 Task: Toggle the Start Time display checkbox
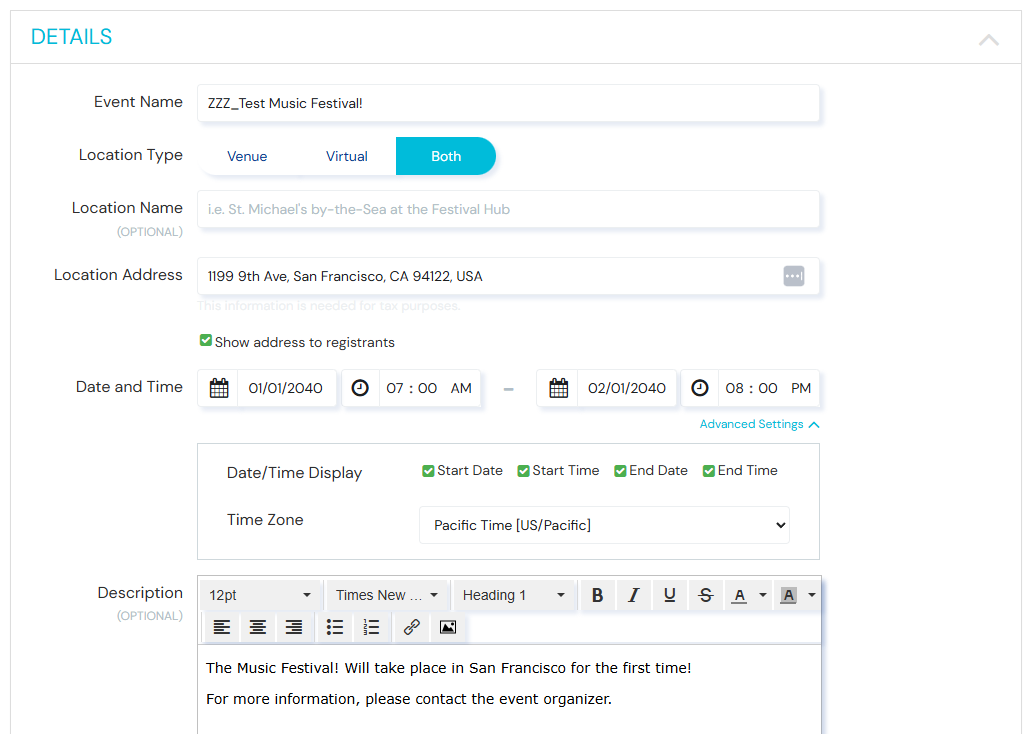tap(523, 471)
